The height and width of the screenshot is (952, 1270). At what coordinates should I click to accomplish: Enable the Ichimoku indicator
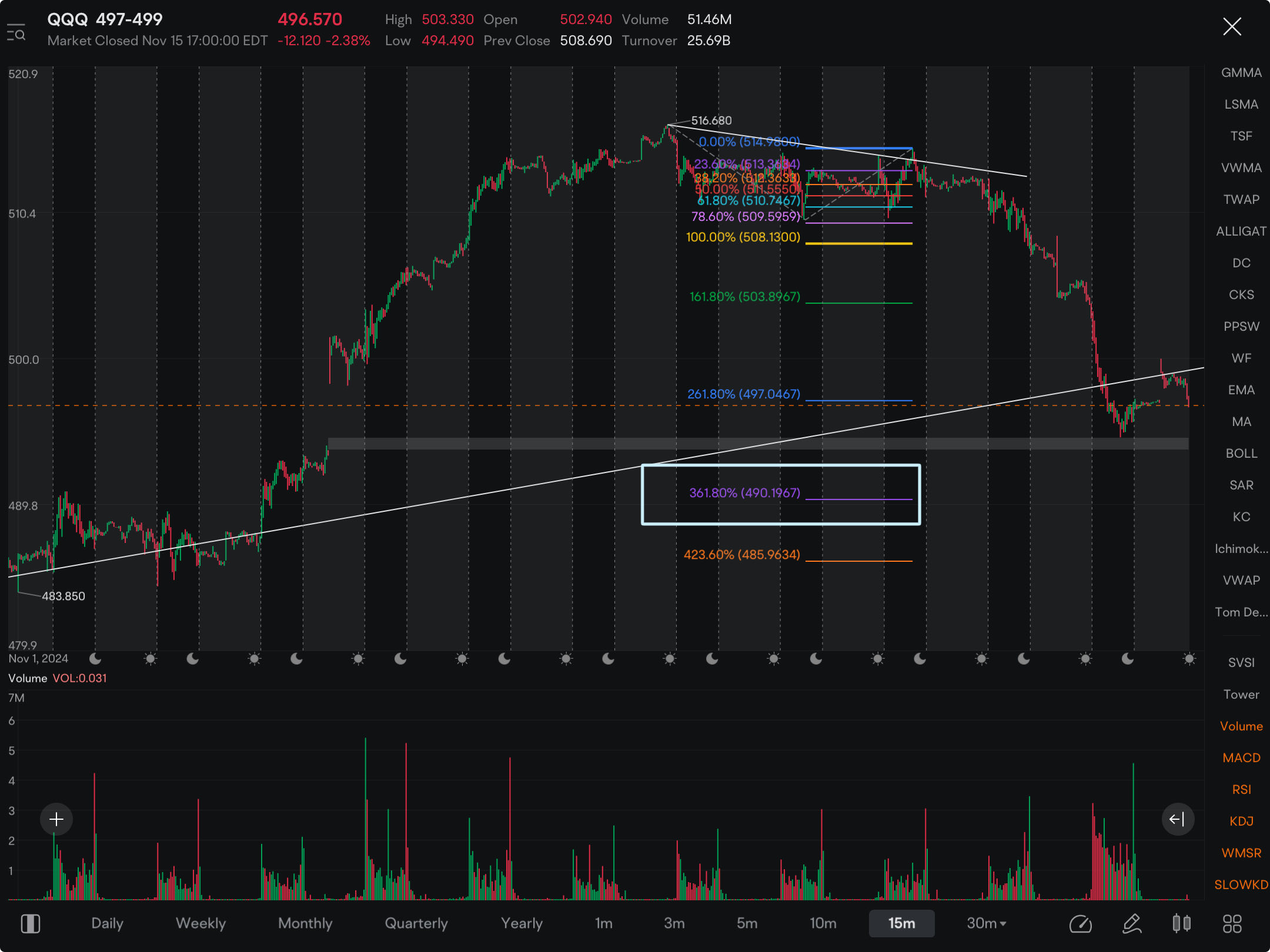[x=1241, y=548]
